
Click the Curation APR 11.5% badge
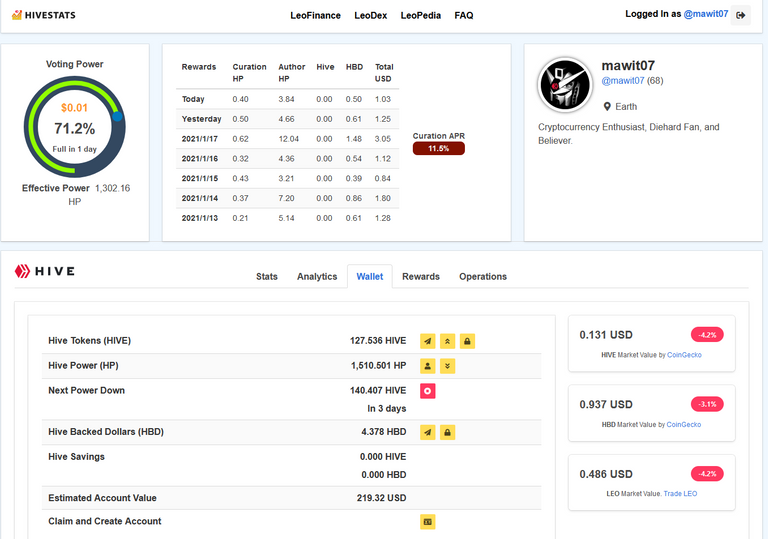click(x=438, y=148)
